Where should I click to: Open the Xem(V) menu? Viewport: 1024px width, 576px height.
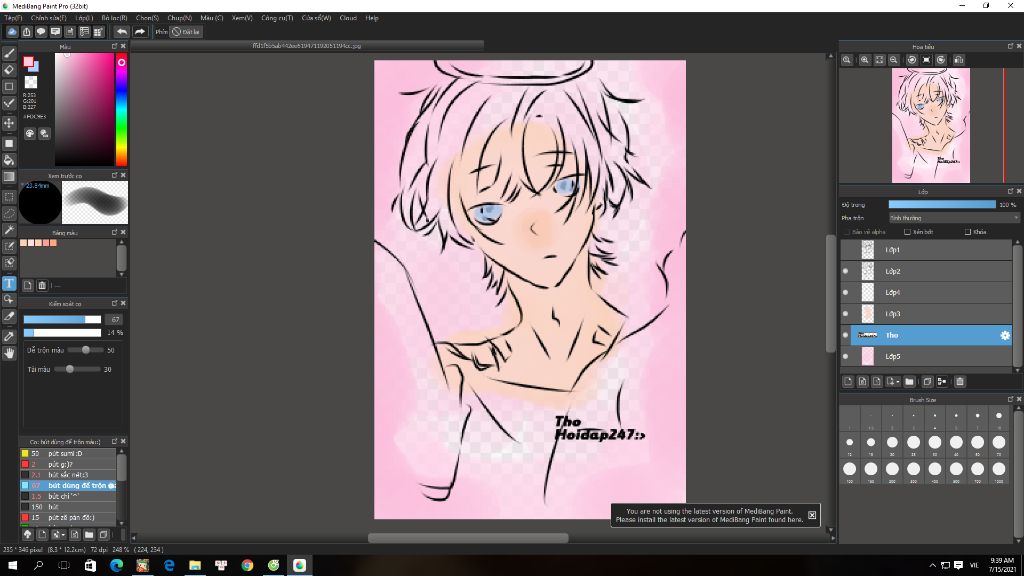click(242, 18)
